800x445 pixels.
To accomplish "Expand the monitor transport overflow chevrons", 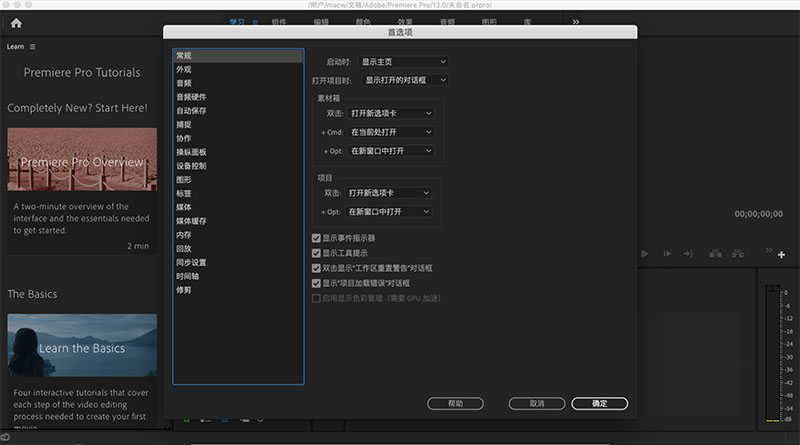I will click(x=768, y=250).
